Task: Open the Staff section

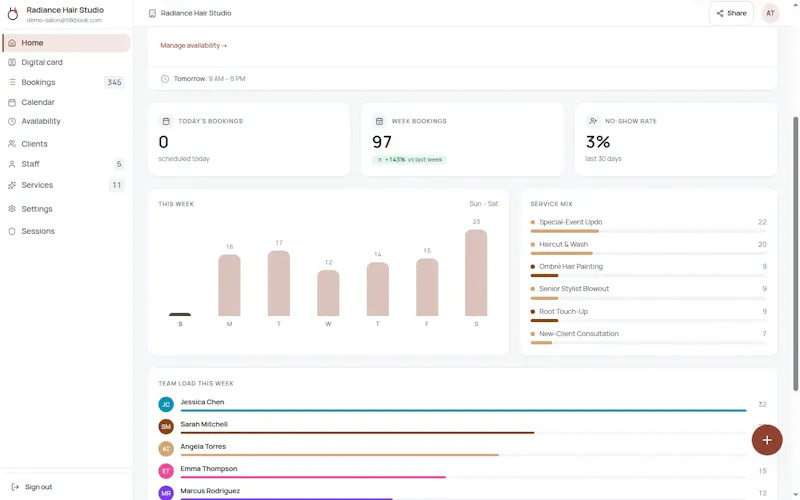Action: [x=66, y=164]
